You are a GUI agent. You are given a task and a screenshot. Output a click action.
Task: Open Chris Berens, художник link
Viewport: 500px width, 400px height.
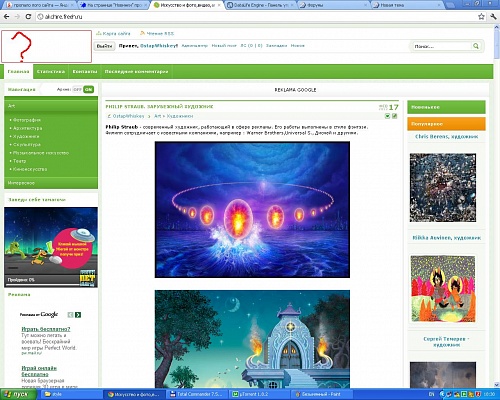(x=446, y=136)
